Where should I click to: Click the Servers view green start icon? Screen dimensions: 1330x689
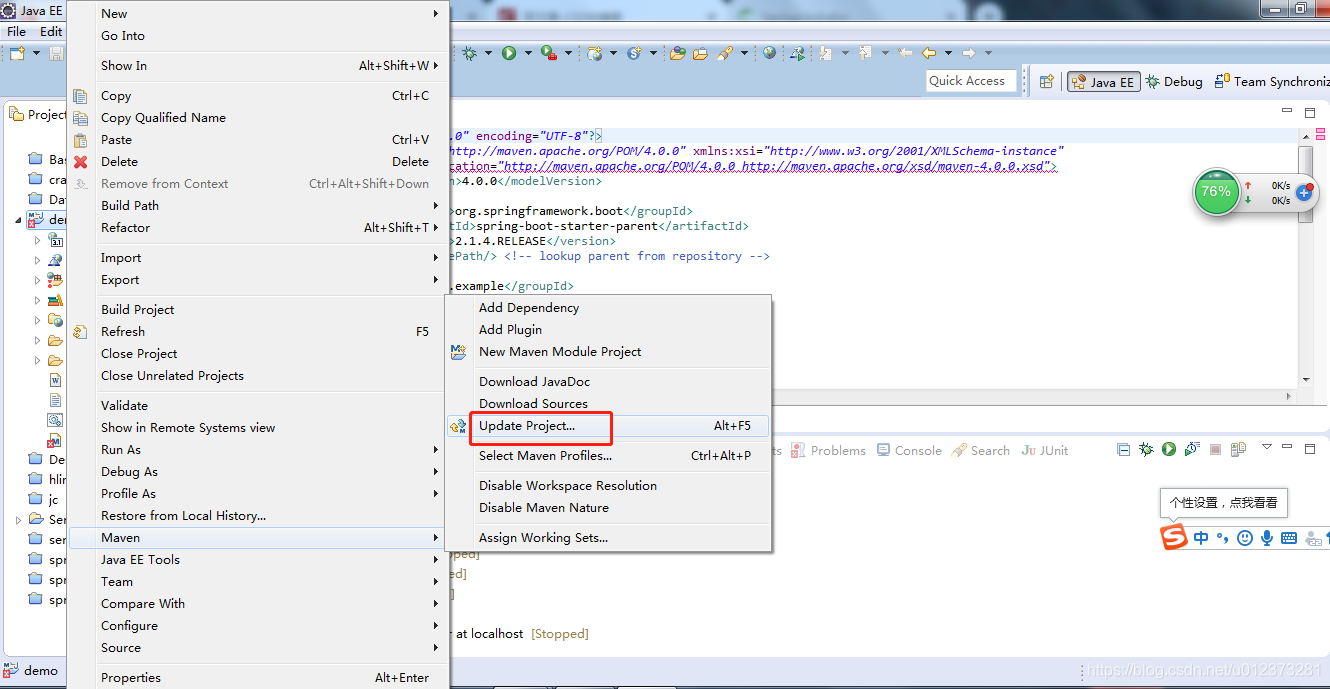click(1169, 450)
